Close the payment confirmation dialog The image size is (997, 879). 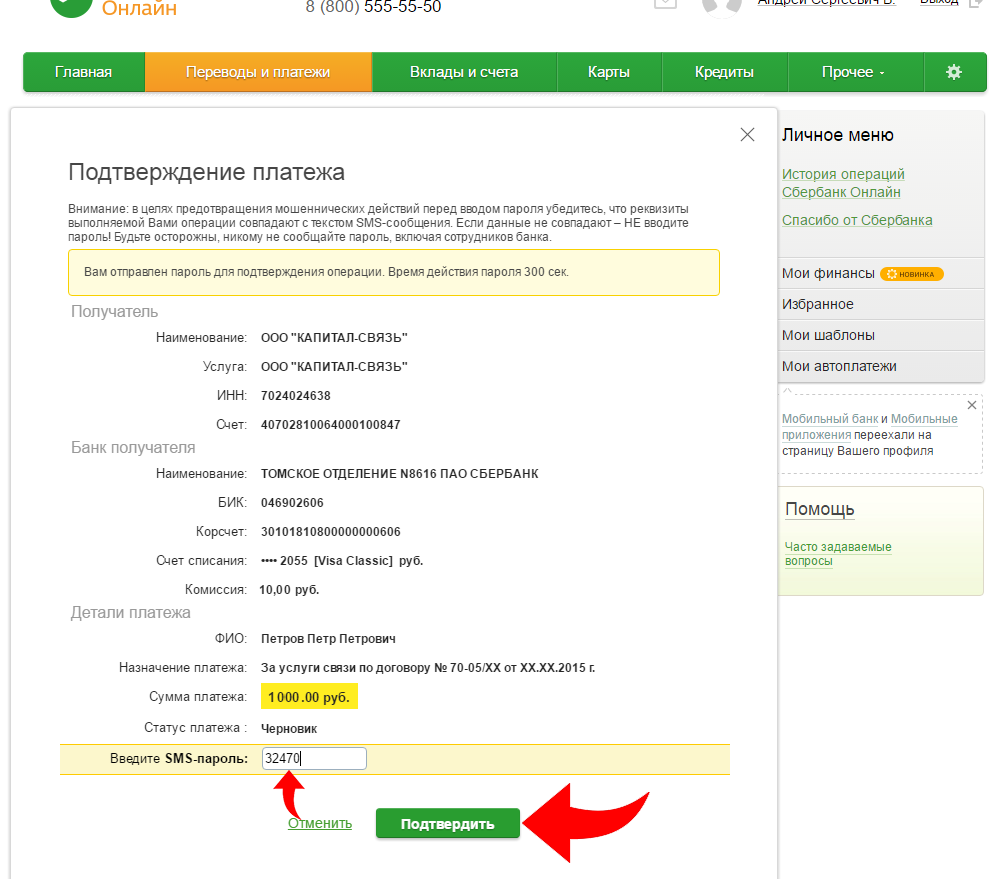click(x=747, y=134)
